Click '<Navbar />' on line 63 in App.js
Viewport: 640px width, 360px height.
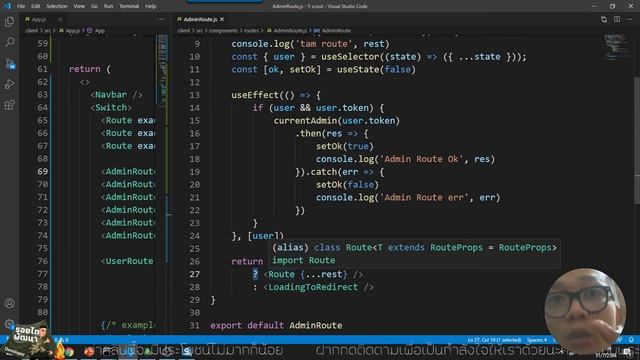coord(116,95)
